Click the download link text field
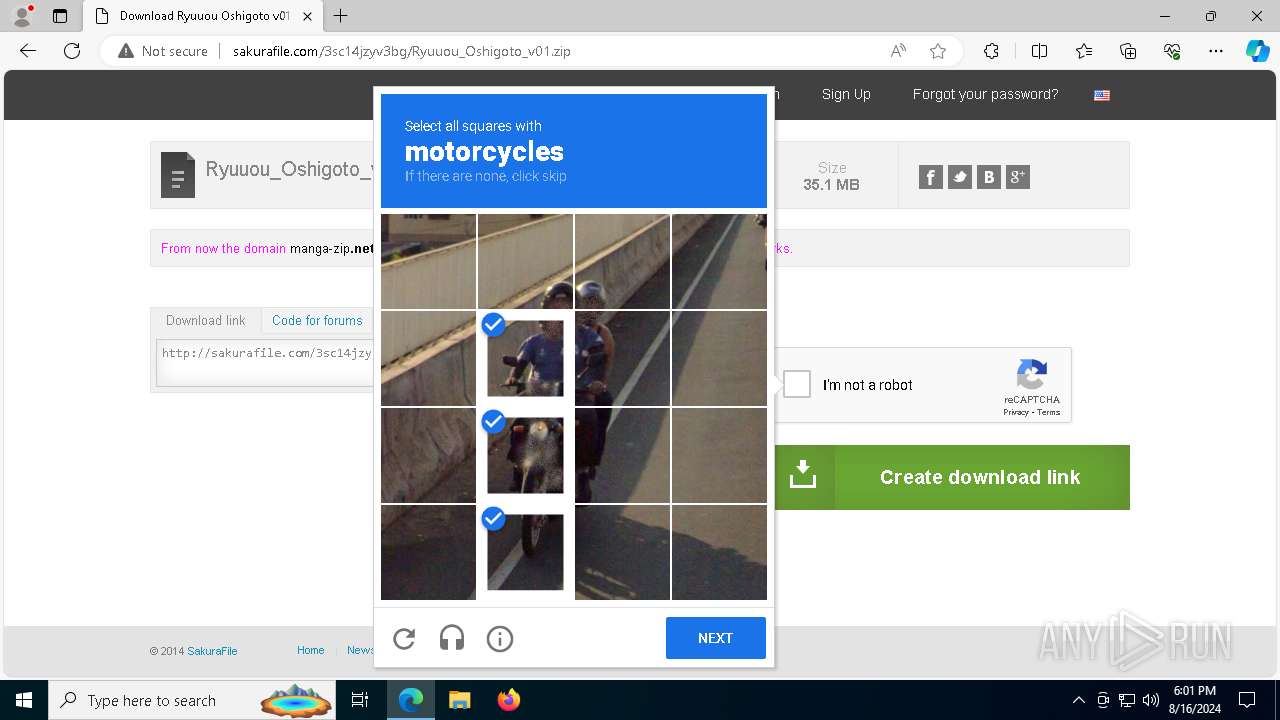 (x=266, y=362)
